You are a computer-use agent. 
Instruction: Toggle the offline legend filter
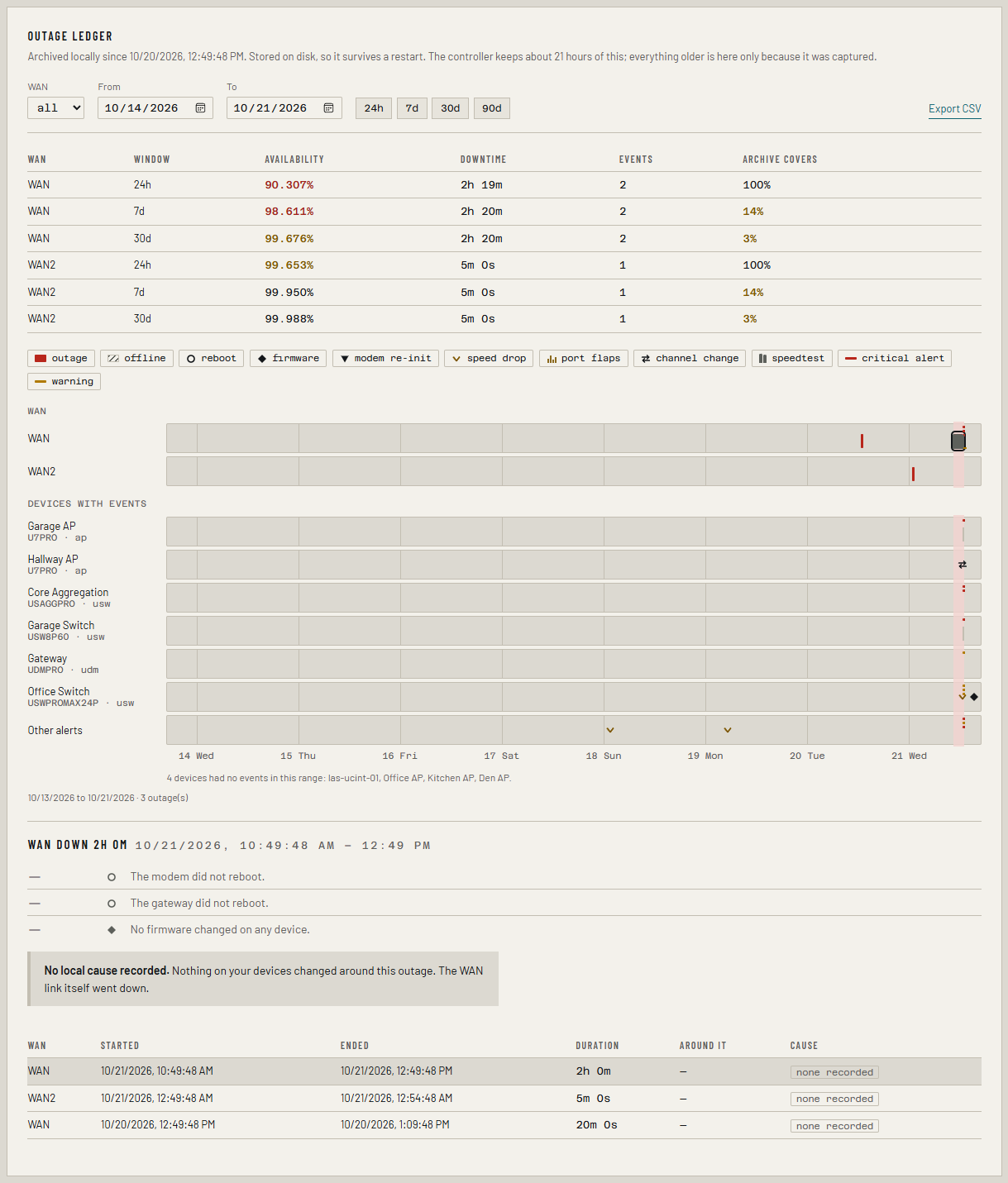coord(137,358)
